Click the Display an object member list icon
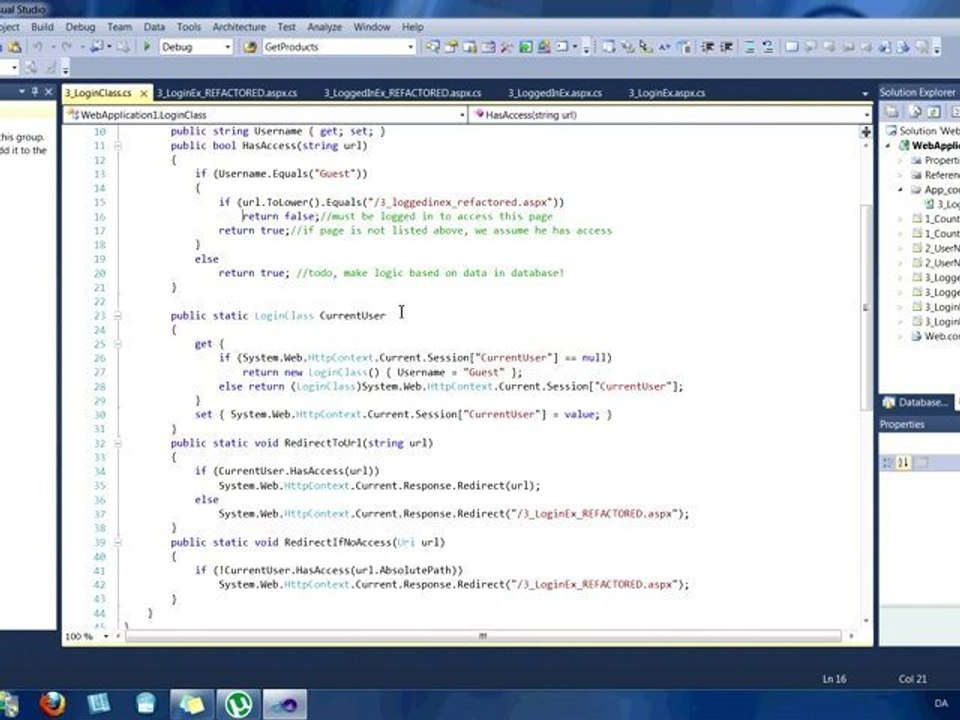The width and height of the screenshot is (960, 720). tap(608, 47)
